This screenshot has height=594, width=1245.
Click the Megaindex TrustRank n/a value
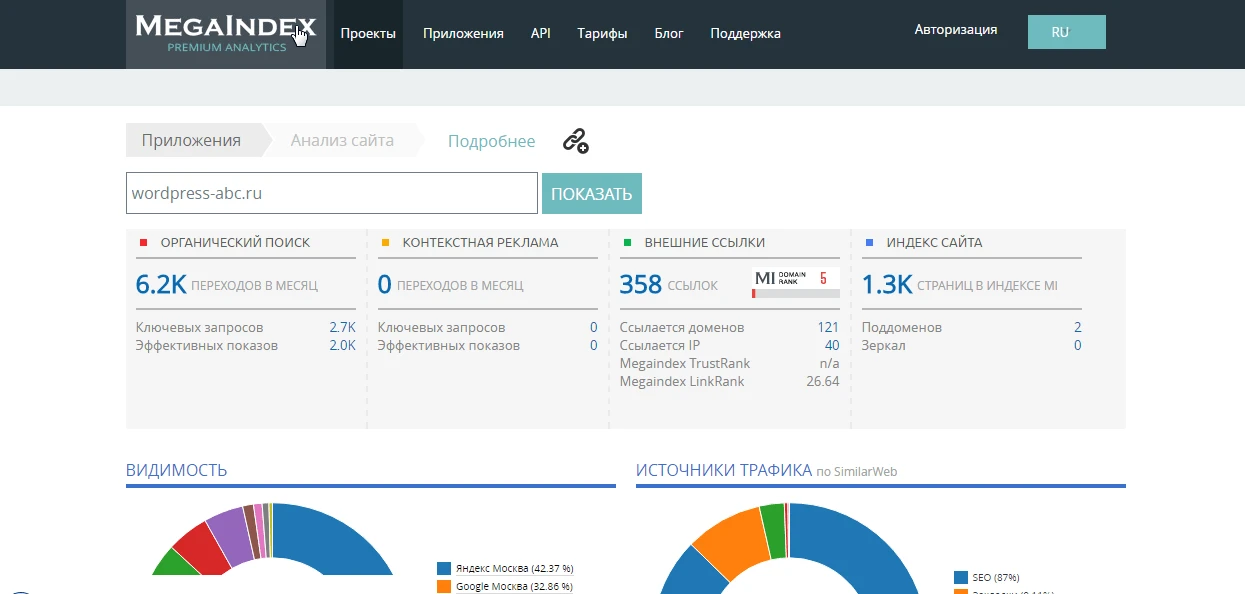829,363
